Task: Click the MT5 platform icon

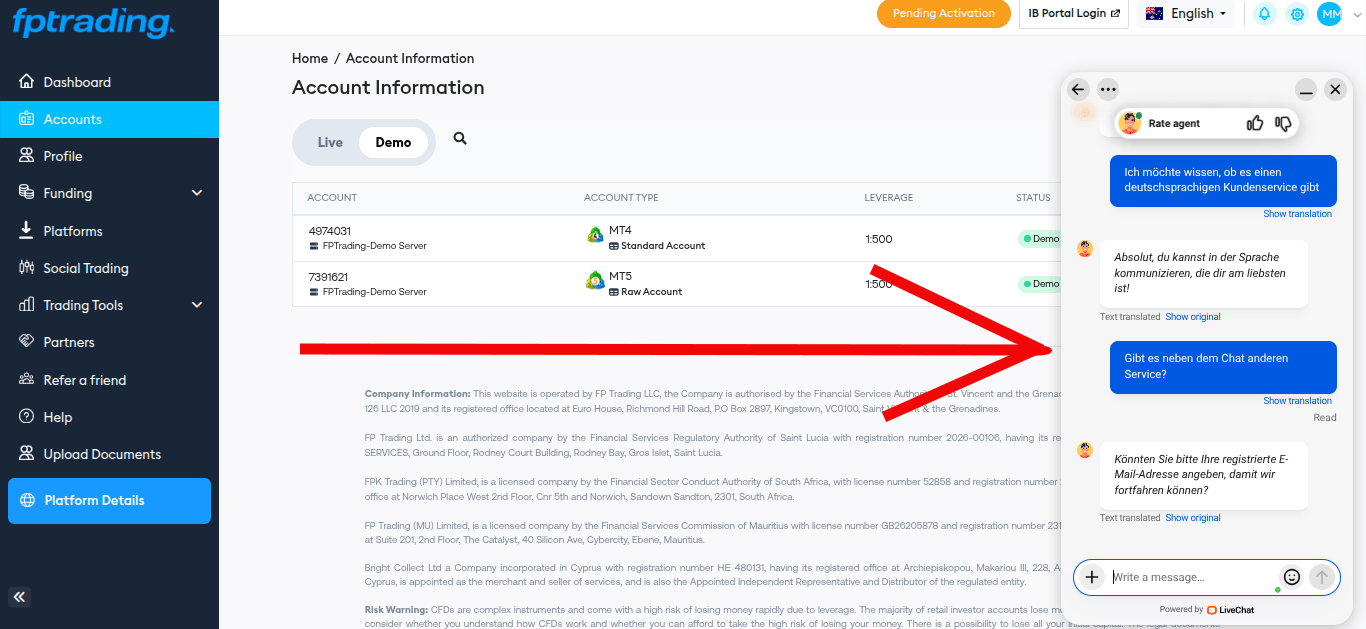Action: pyautogui.click(x=595, y=281)
